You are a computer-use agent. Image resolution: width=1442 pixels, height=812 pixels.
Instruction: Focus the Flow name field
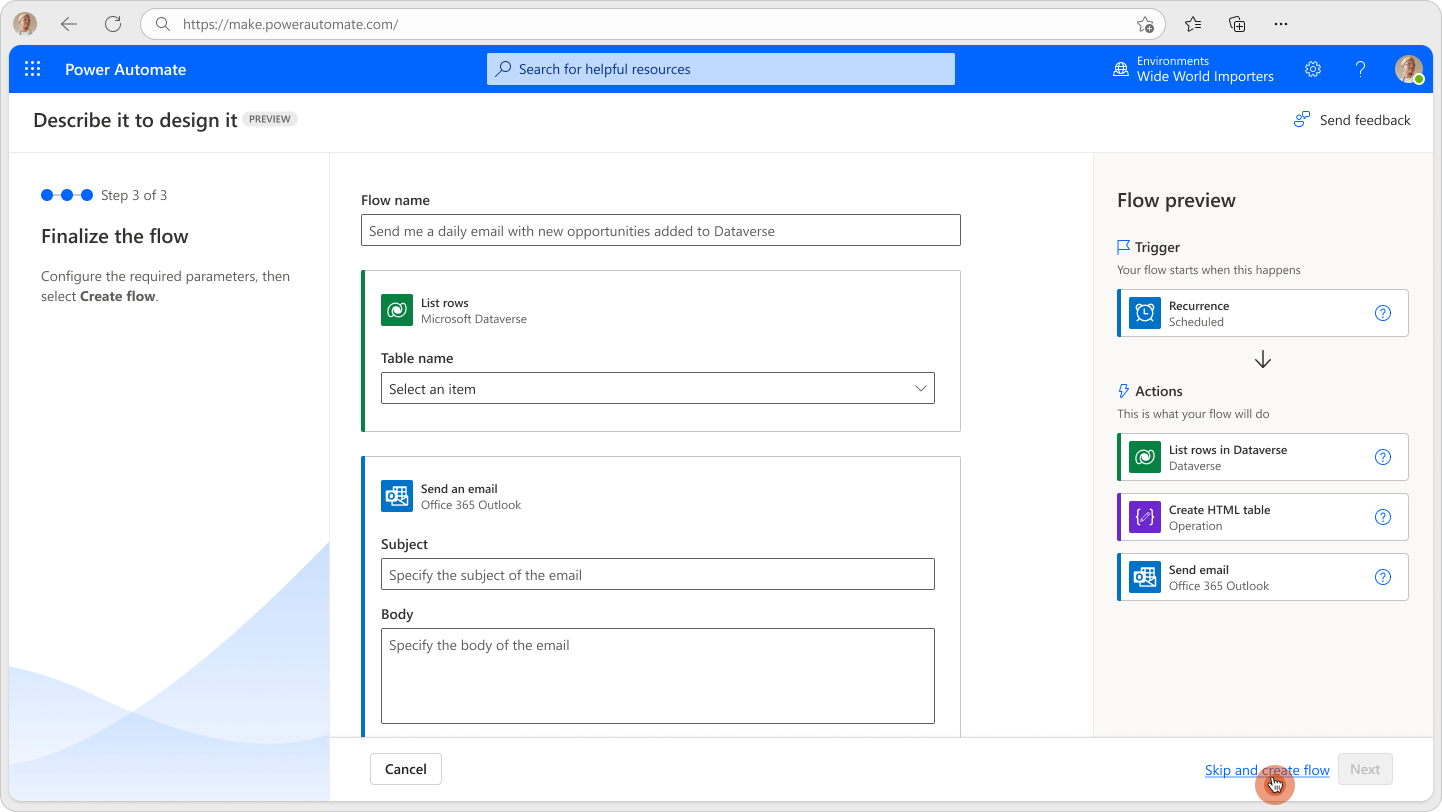(660, 230)
